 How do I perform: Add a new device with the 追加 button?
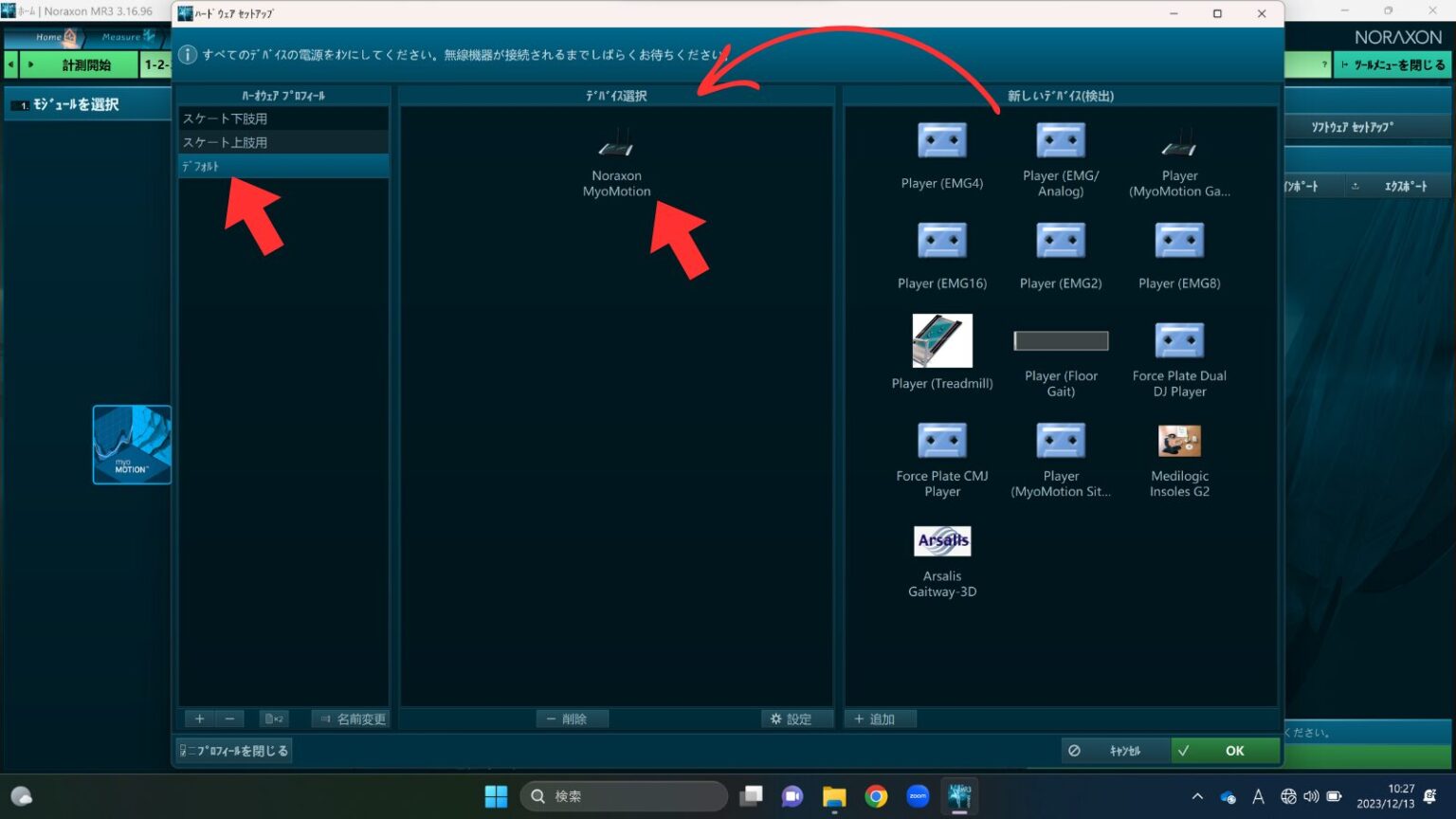(879, 719)
